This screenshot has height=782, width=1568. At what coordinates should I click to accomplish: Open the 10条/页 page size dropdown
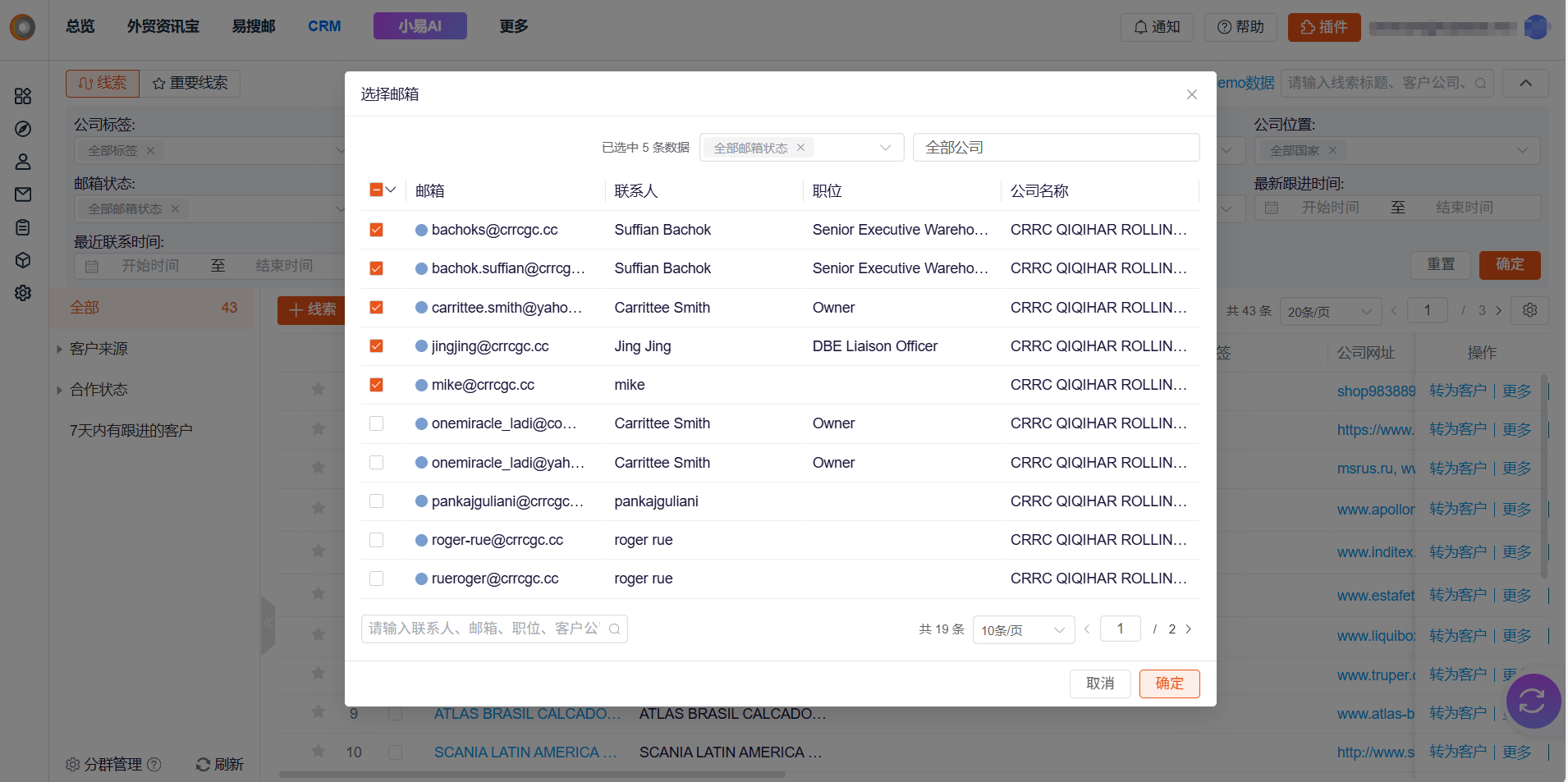(1023, 630)
